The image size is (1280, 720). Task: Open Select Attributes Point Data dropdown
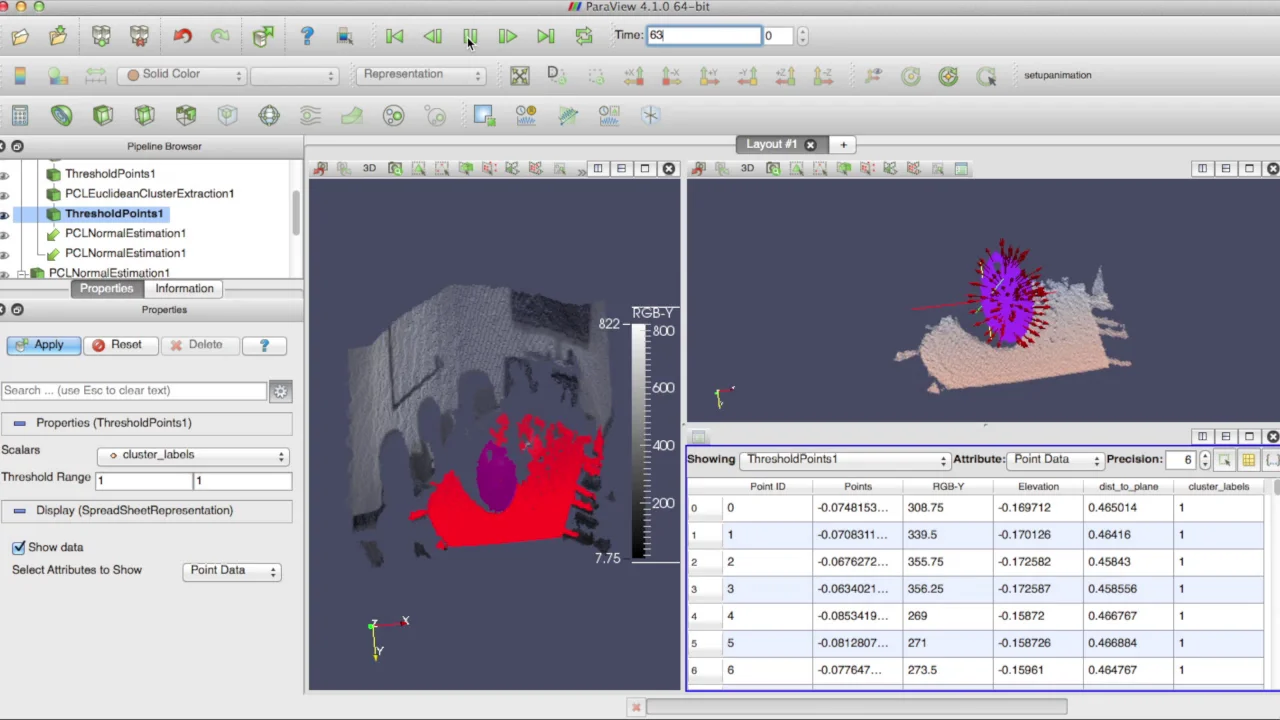point(232,571)
